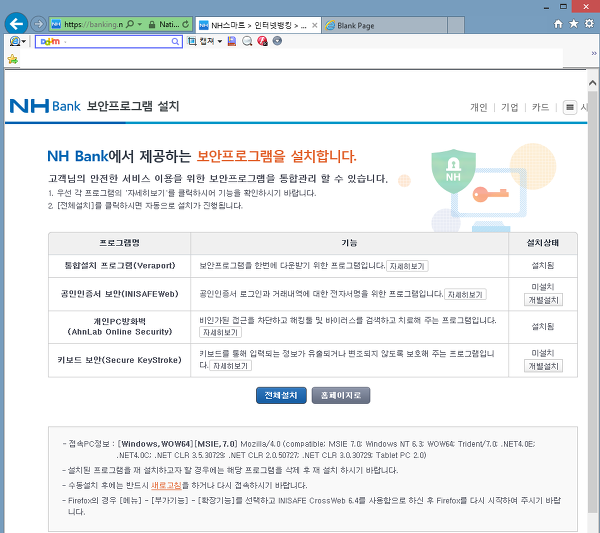Click the red save-book toolbar icon
The width and height of the screenshot is (600, 533).
[x=232, y=41]
